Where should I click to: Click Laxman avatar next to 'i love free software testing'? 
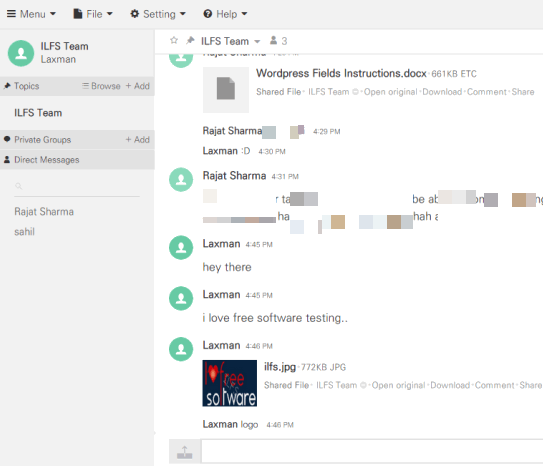point(181,298)
